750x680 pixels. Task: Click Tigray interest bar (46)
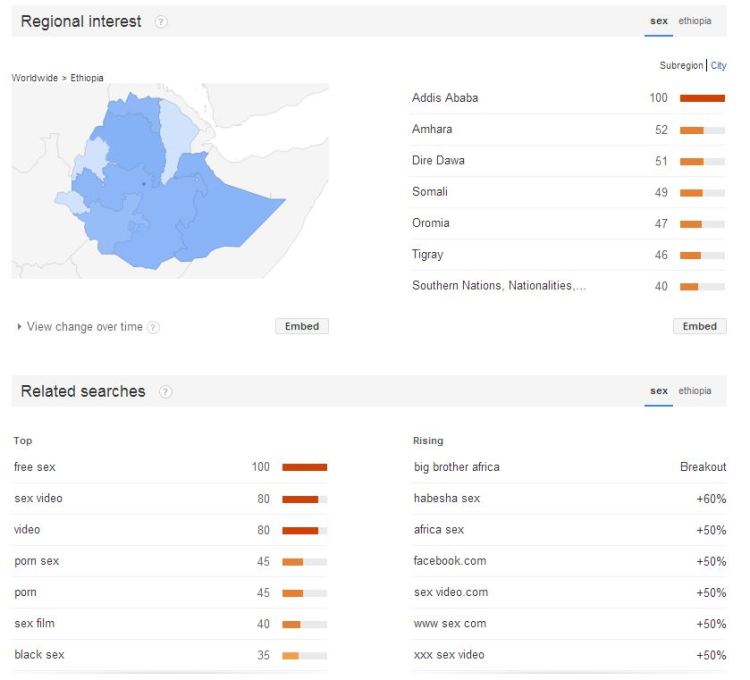pyautogui.click(x=702, y=255)
